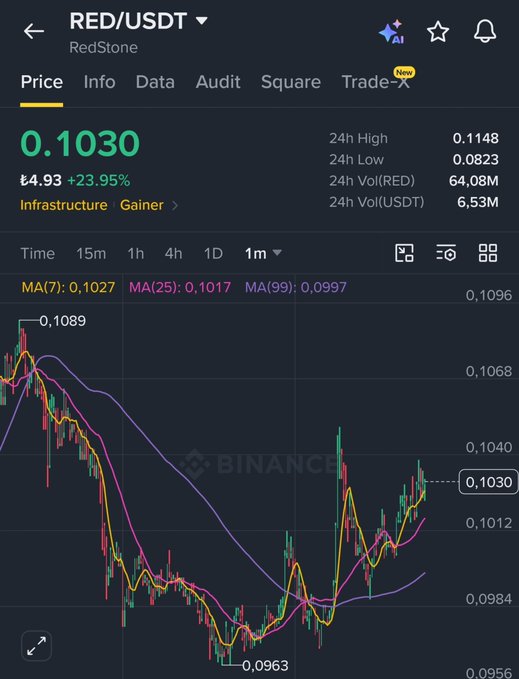Click the 0,1030 current price axis tag
519x679 pixels.
(x=488, y=482)
